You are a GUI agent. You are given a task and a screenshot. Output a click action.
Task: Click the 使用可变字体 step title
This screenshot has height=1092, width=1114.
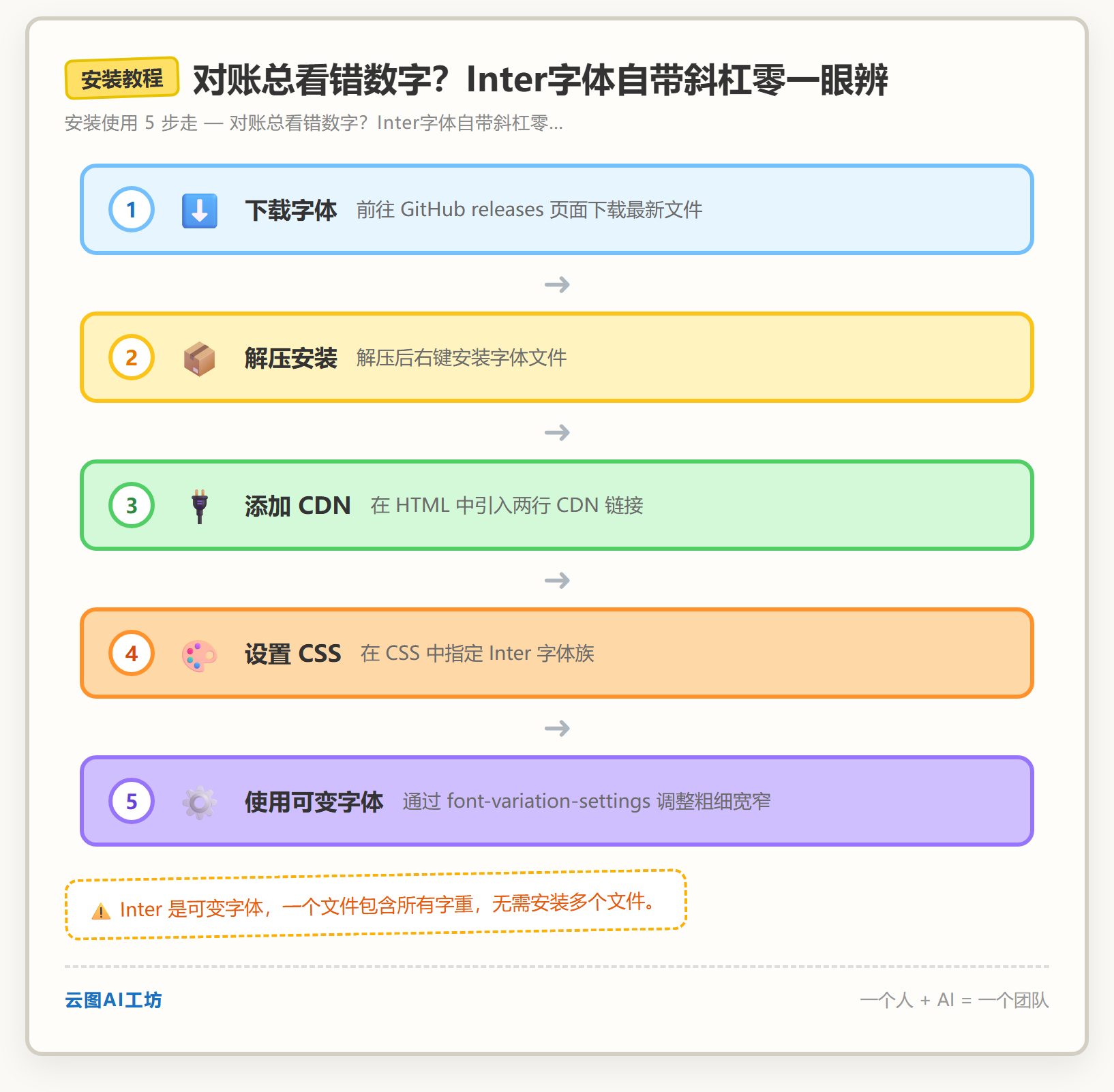pyautogui.click(x=314, y=802)
